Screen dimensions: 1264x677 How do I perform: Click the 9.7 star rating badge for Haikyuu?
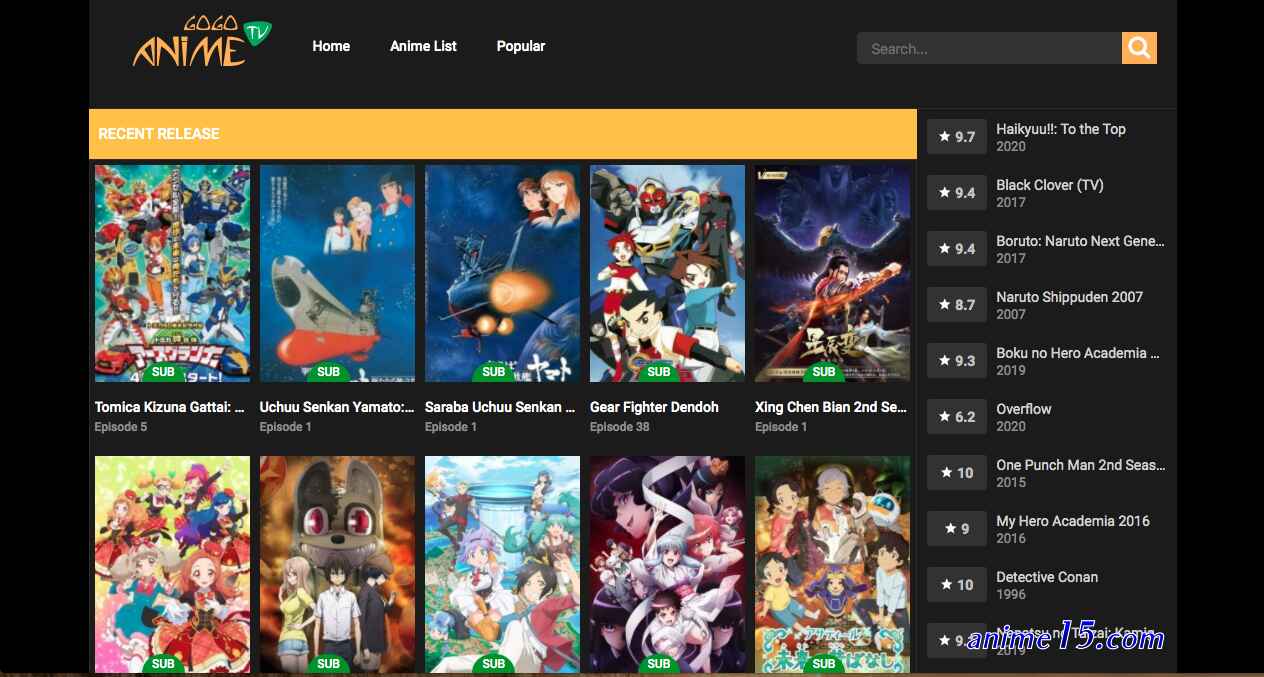pyautogui.click(x=957, y=137)
